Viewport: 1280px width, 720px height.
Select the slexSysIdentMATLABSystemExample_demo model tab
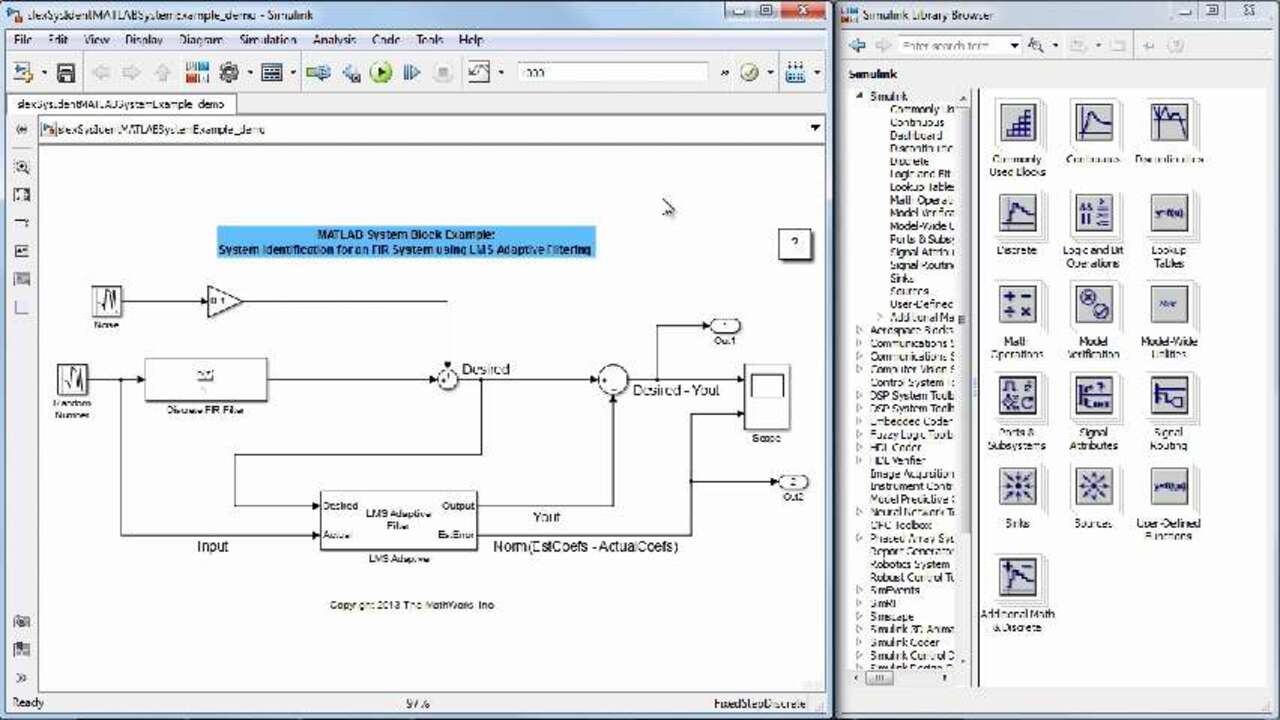click(121, 104)
